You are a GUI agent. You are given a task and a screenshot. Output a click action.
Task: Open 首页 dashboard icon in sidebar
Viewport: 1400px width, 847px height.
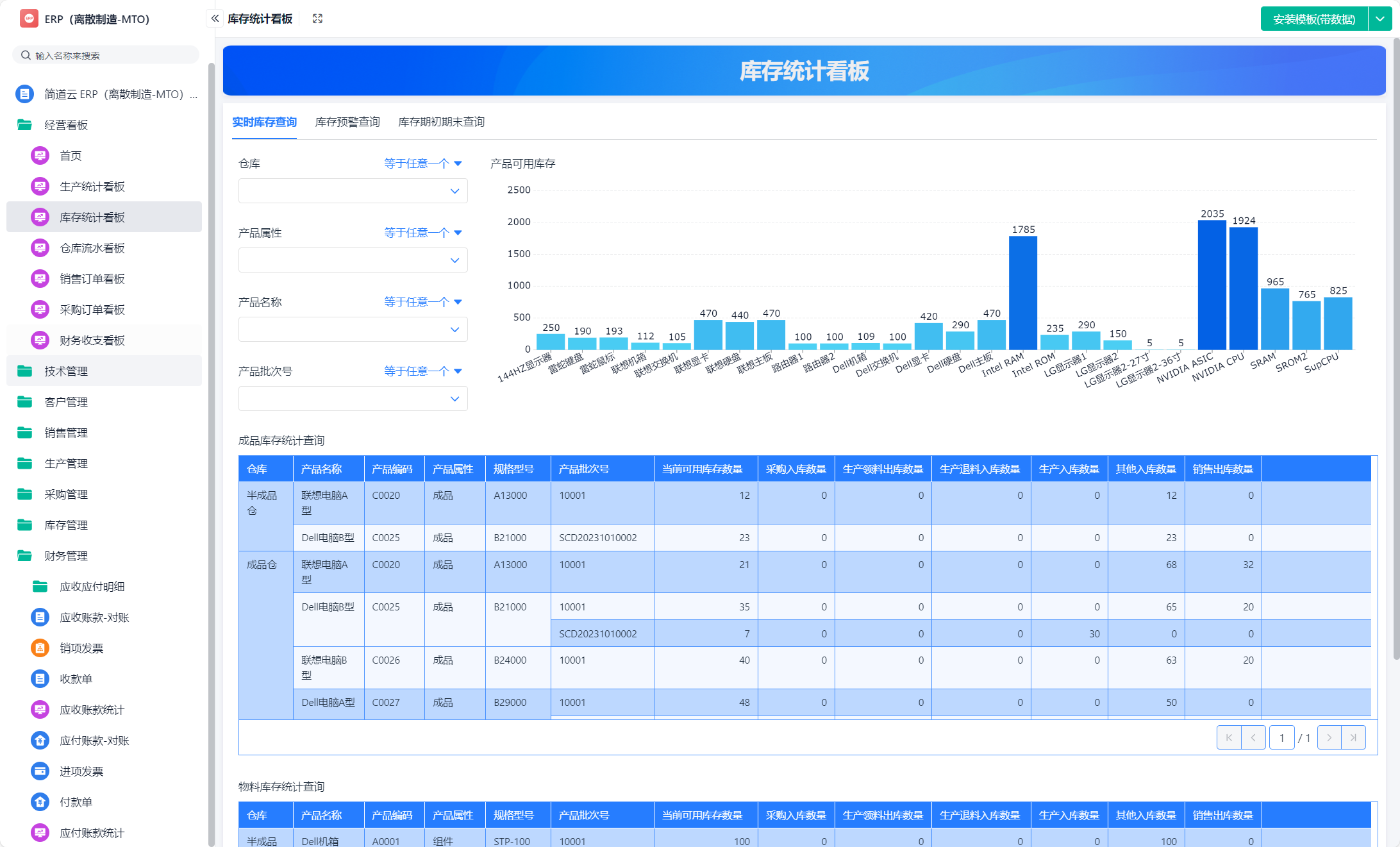coord(40,156)
